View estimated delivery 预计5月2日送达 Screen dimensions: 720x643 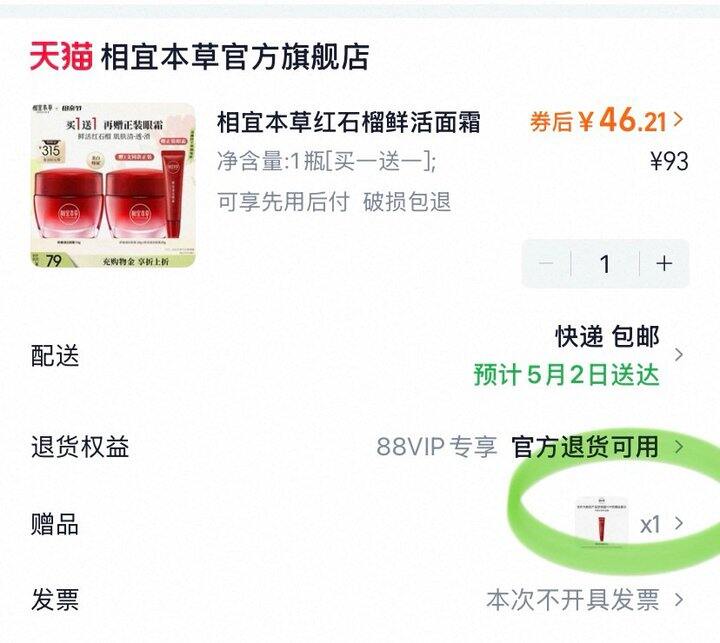click(566, 375)
